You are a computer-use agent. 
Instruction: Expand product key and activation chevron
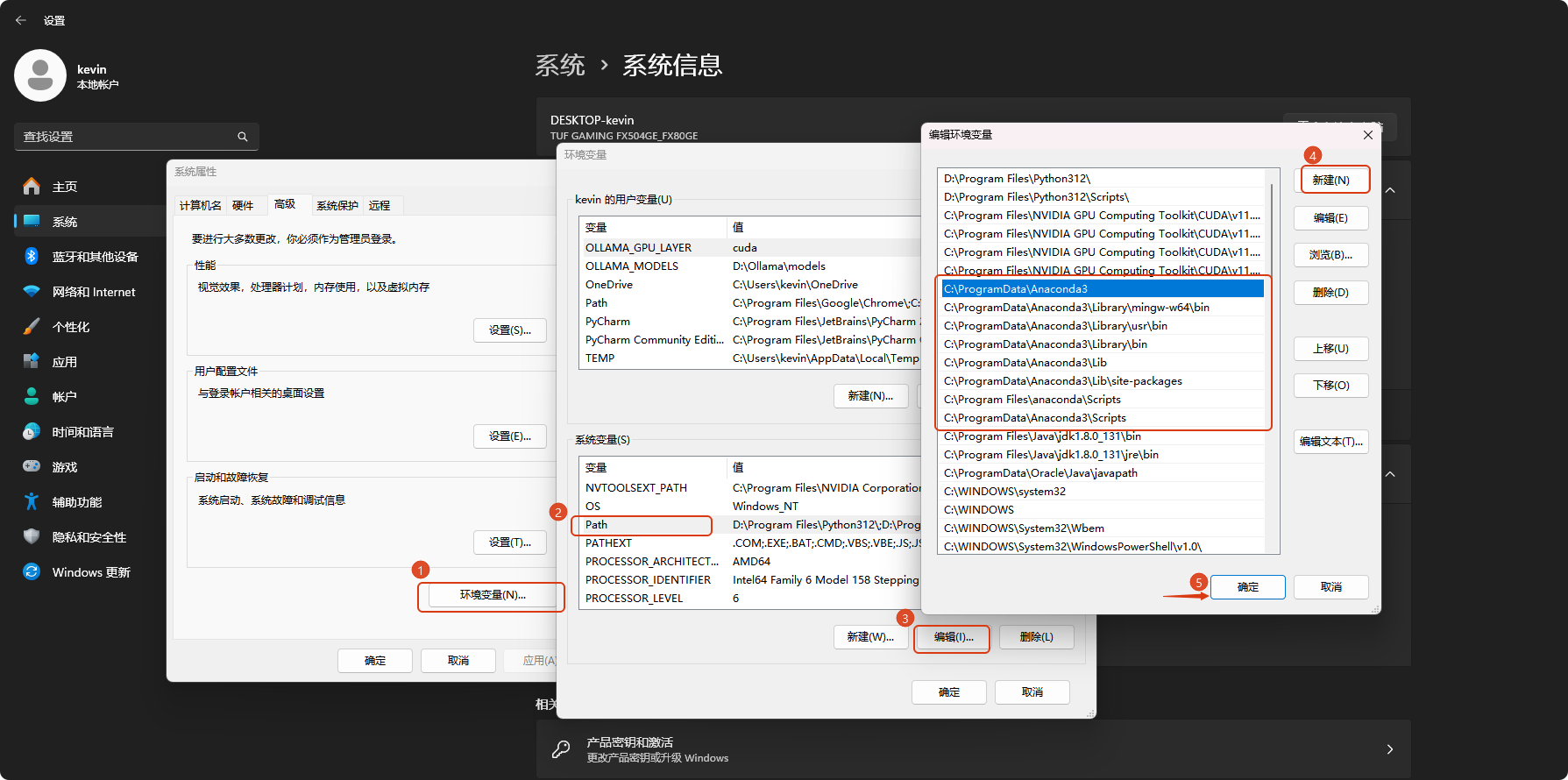pyautogui.click(x=1390, y=749)
